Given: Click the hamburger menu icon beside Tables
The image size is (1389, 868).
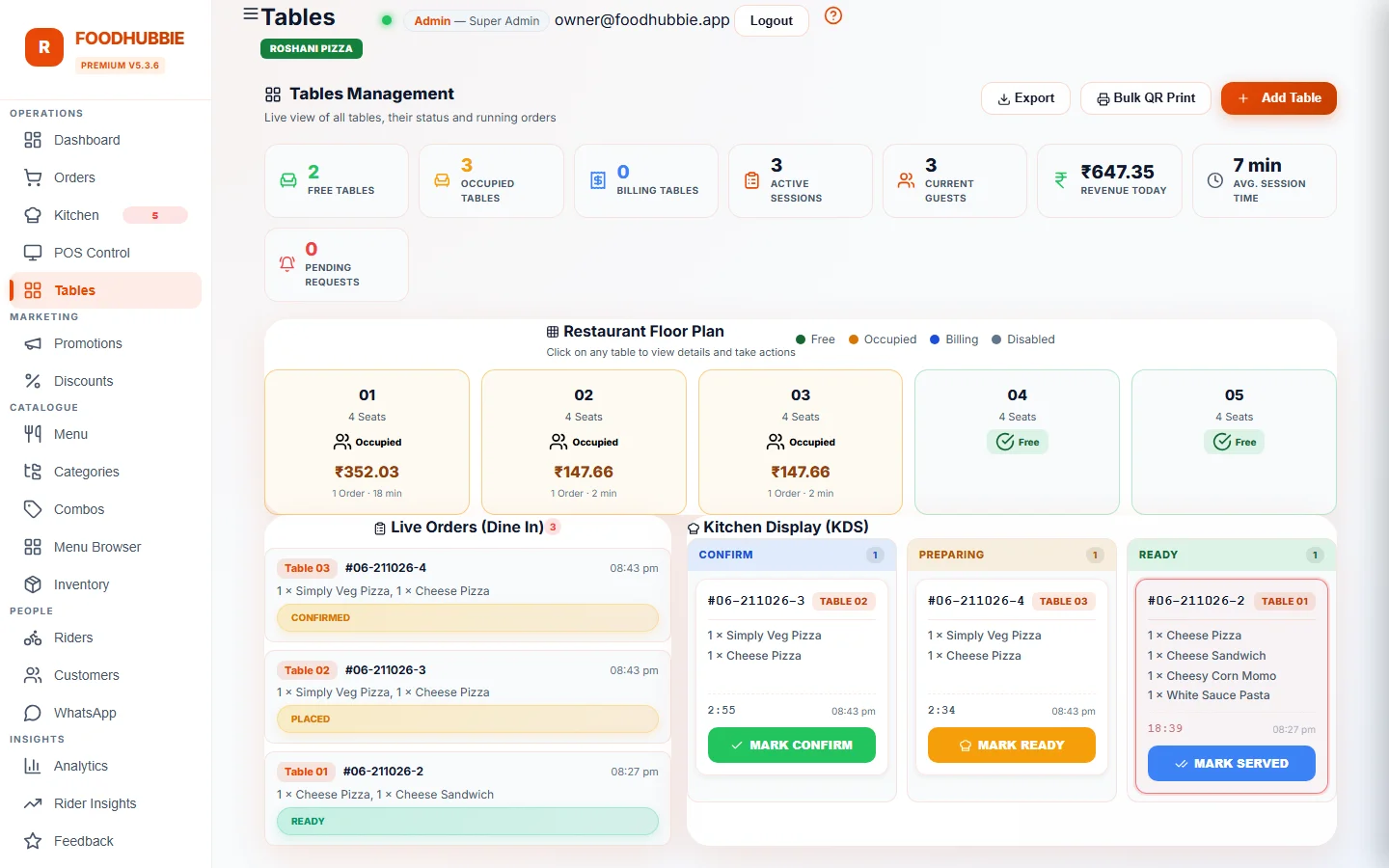Looking at the screenshot, I should pos(251,14).
